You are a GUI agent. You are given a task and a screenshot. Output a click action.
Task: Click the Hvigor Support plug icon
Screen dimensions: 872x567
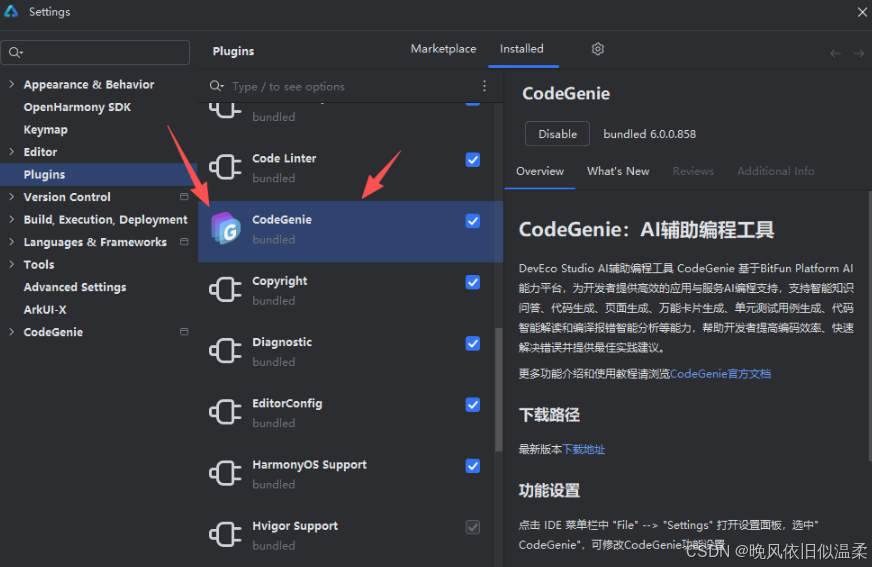pos(225,534)
